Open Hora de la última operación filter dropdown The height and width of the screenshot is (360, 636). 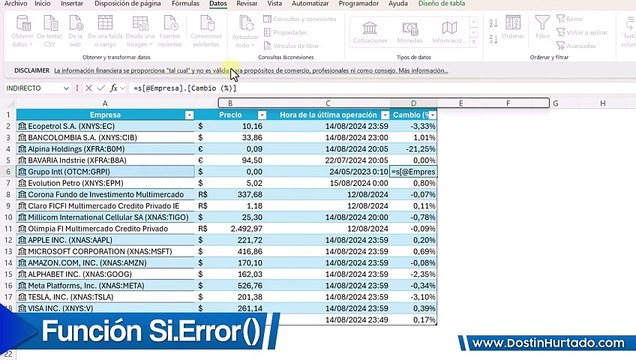pyautogui.click(x=385, y=115)
